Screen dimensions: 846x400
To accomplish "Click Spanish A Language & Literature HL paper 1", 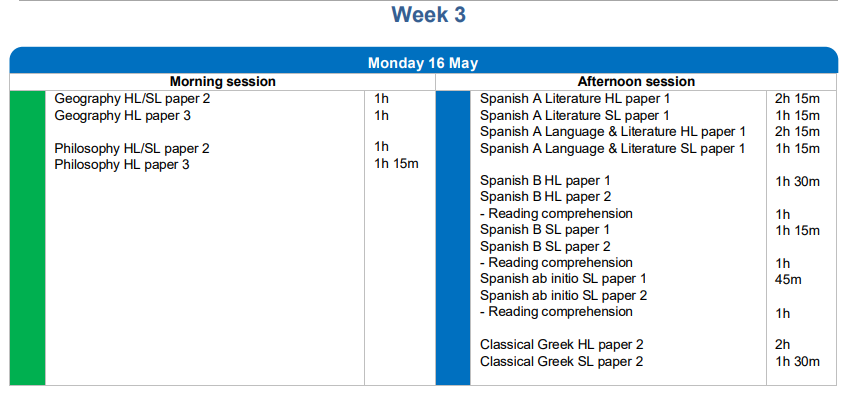I will coord(613,131).
